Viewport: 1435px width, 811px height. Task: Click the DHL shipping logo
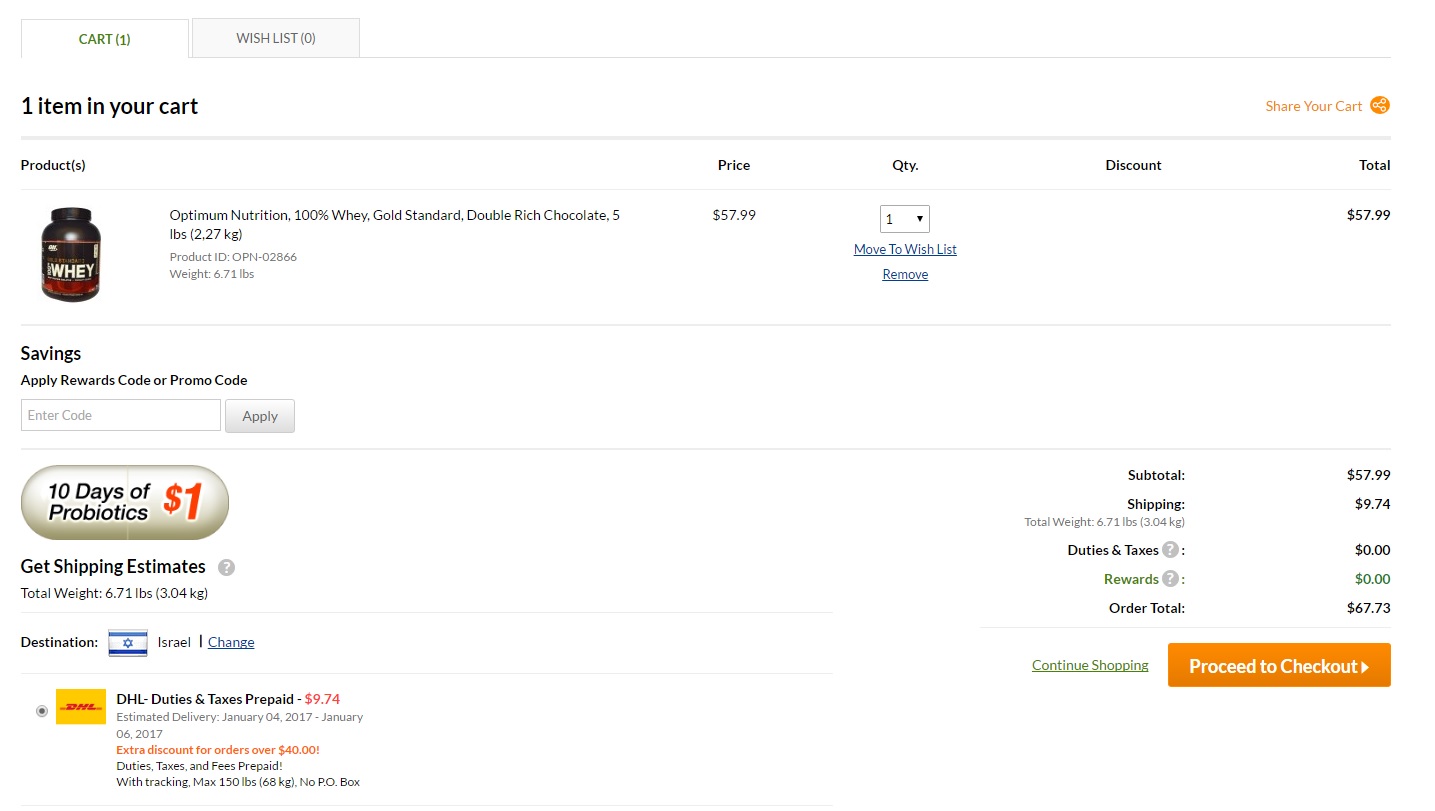[x=81, y=707]
